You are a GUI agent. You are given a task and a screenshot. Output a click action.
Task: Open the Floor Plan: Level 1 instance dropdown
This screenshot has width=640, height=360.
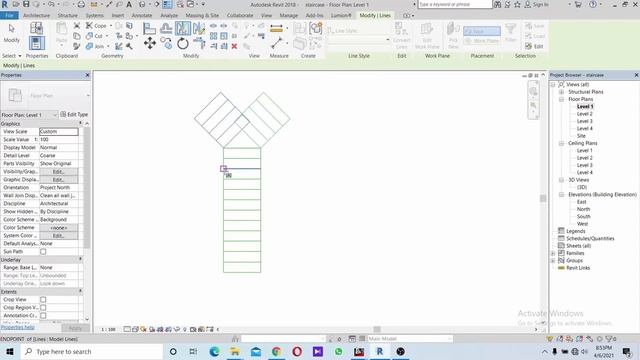click(x=29, y=115)
